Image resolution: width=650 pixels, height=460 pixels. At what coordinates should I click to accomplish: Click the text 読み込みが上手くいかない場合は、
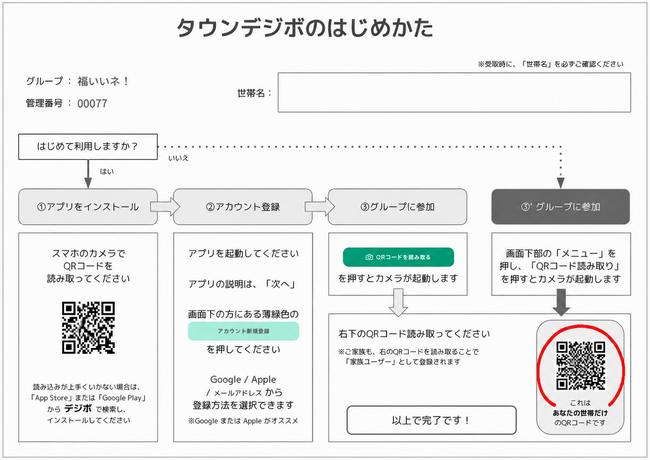tap(87, 387)
